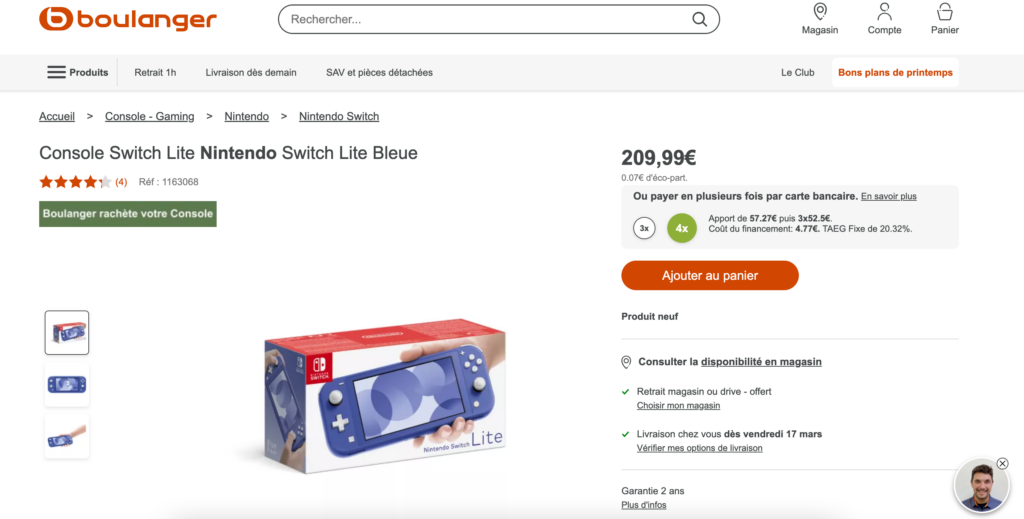Expand Vérifier mes options de livraison
This screenshot has width=1024, height=519.
[x=699, y=448]
